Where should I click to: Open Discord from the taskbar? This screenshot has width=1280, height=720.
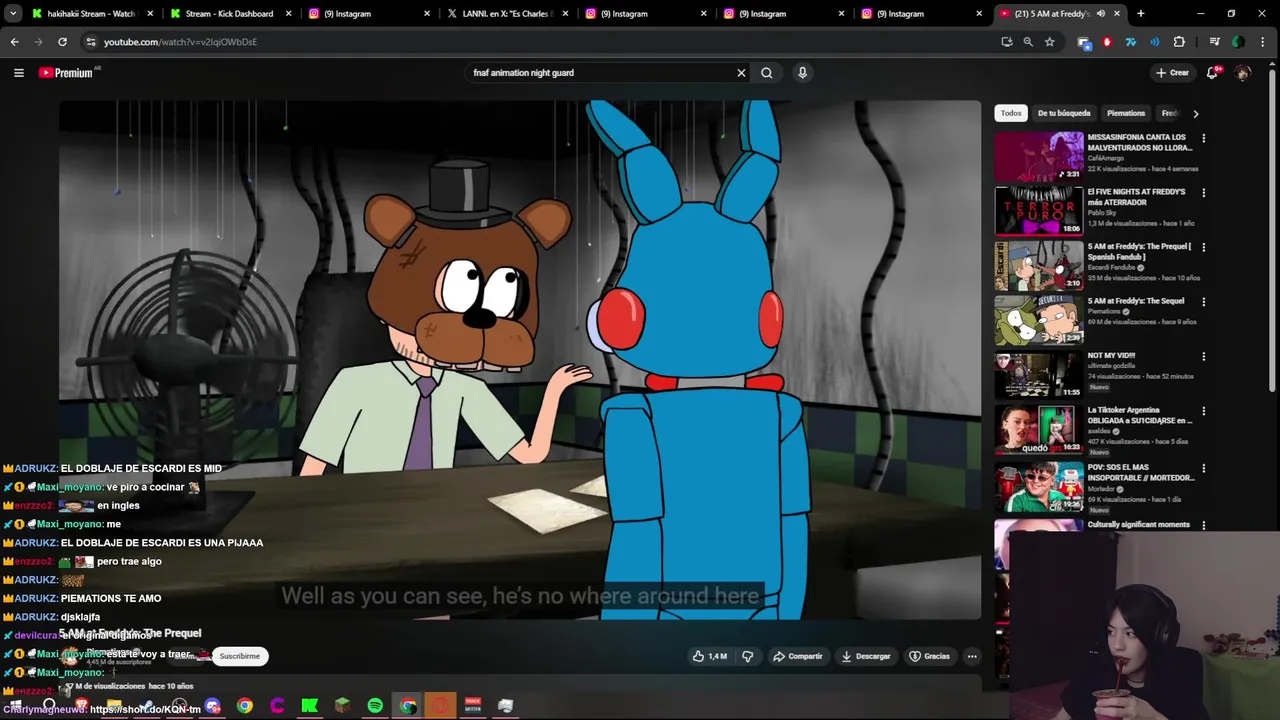pos(212,706)
